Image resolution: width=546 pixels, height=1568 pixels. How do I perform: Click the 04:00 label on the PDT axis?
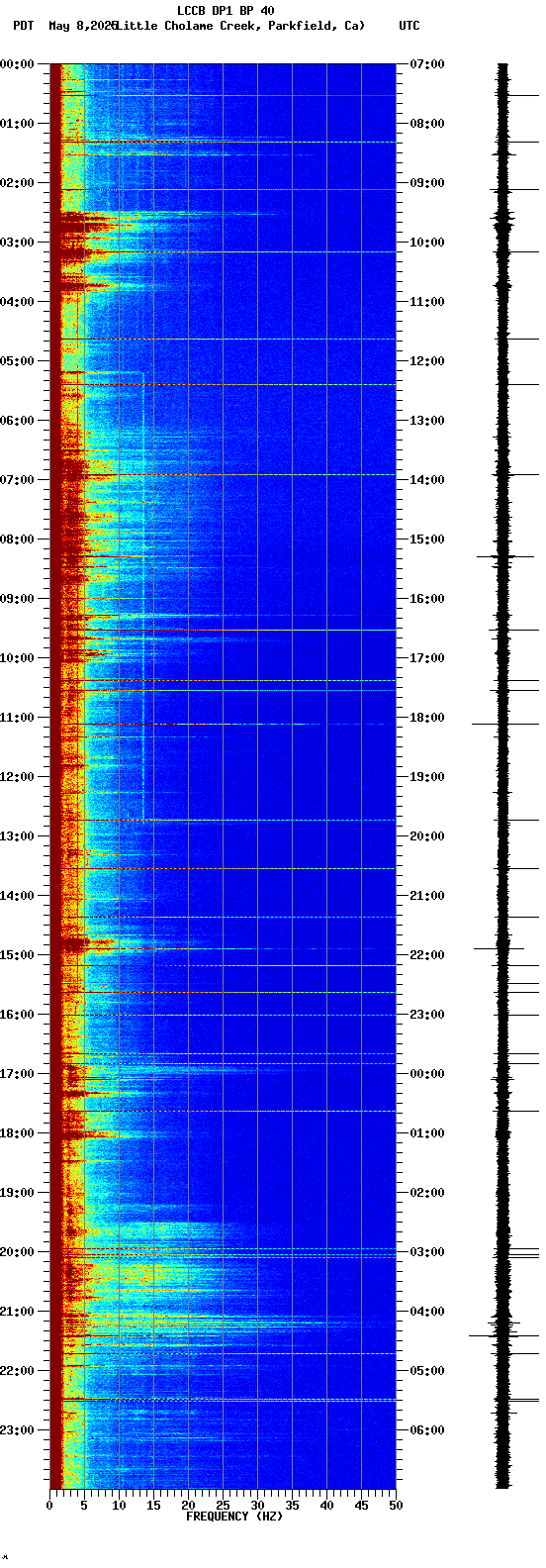[x=18, y=302]
